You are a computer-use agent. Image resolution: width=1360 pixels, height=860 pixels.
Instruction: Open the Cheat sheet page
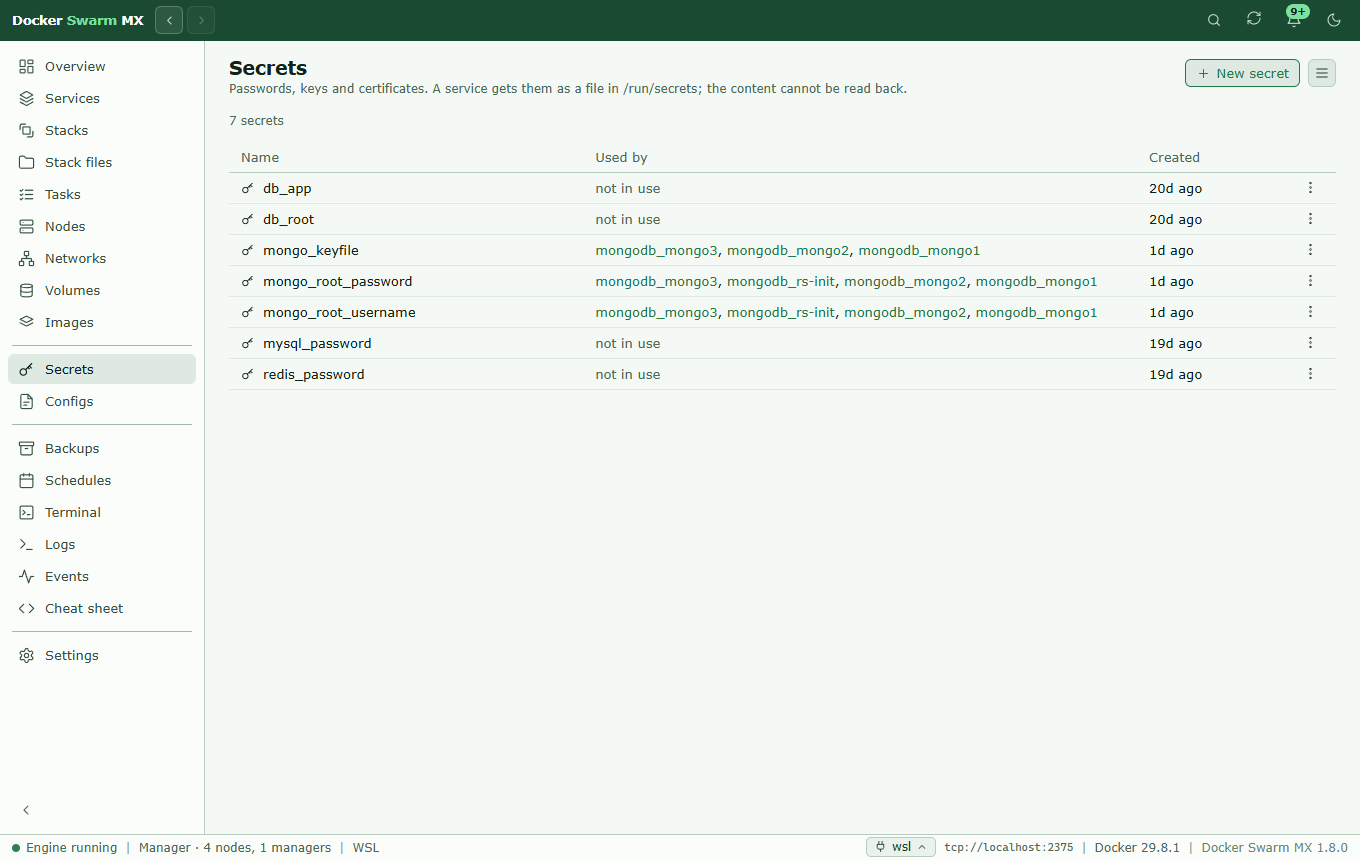pyautogui.click(x=102, y=608)
